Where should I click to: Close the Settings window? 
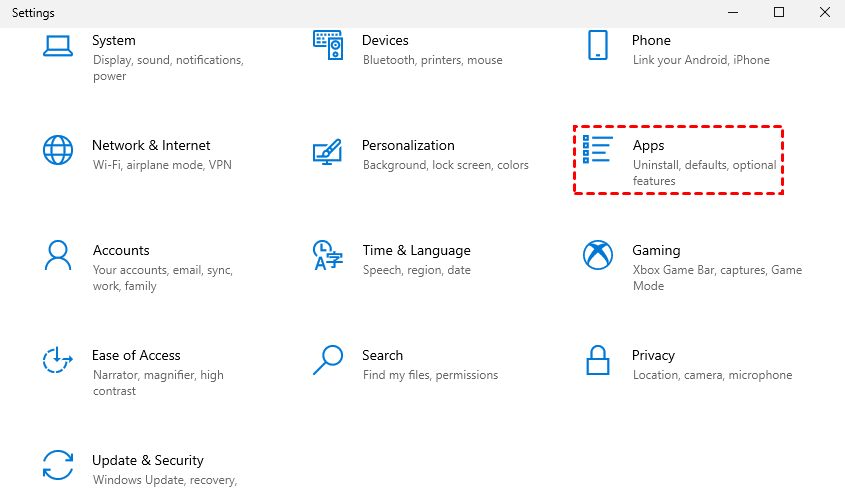824,13
